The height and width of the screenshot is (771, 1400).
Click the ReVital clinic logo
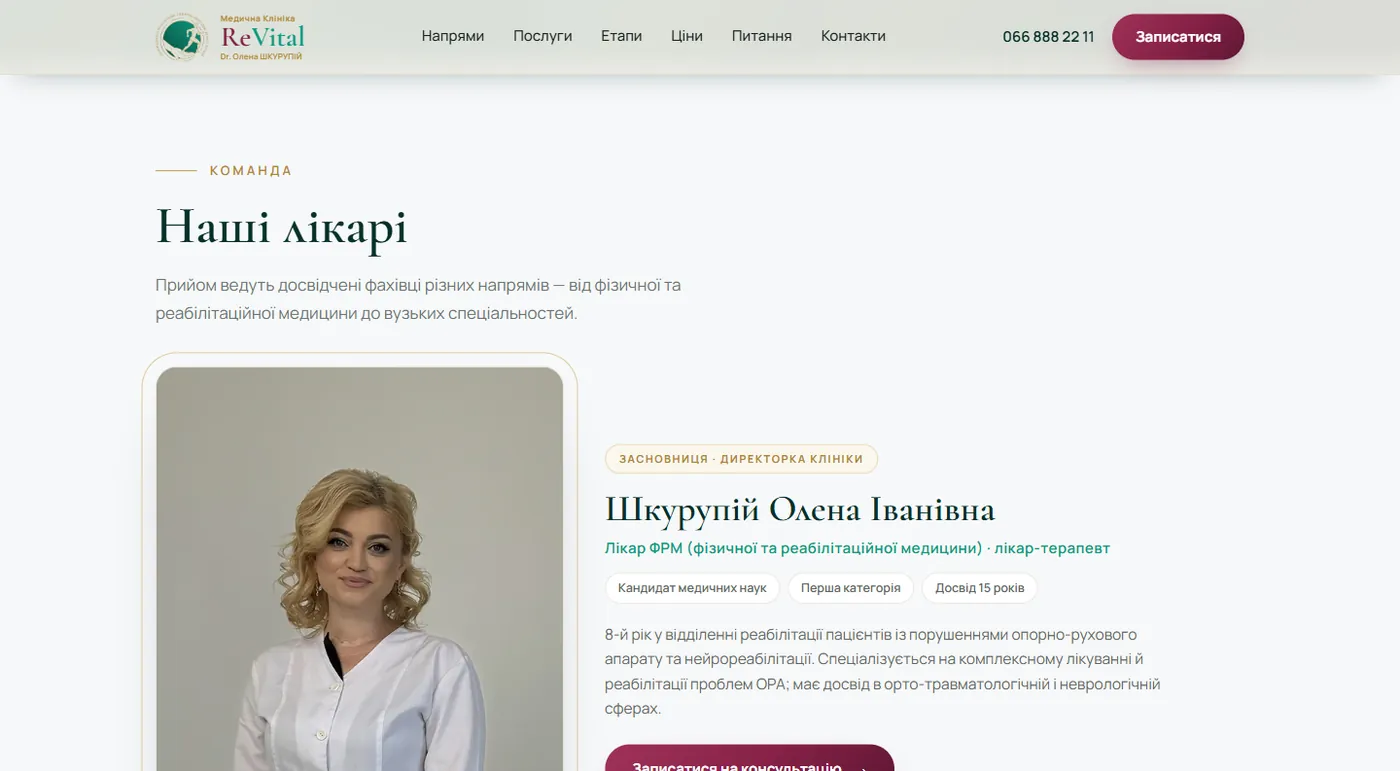230,37
